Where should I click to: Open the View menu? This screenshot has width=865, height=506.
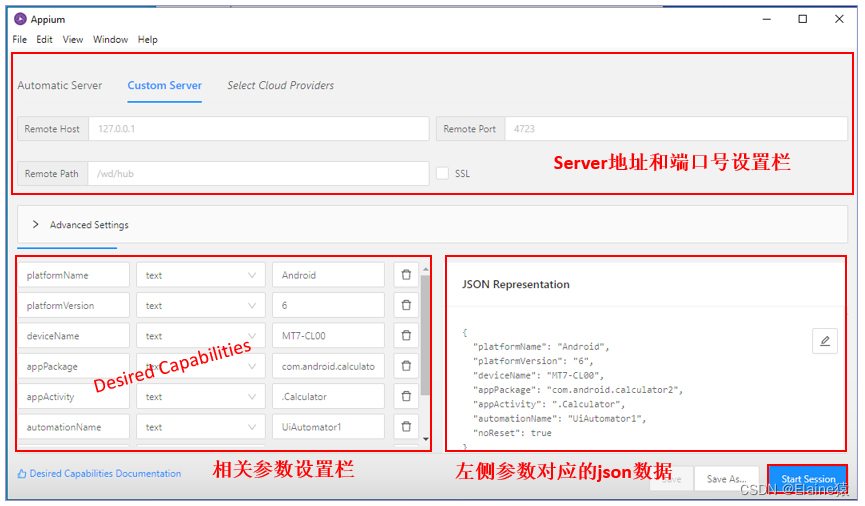73,40
